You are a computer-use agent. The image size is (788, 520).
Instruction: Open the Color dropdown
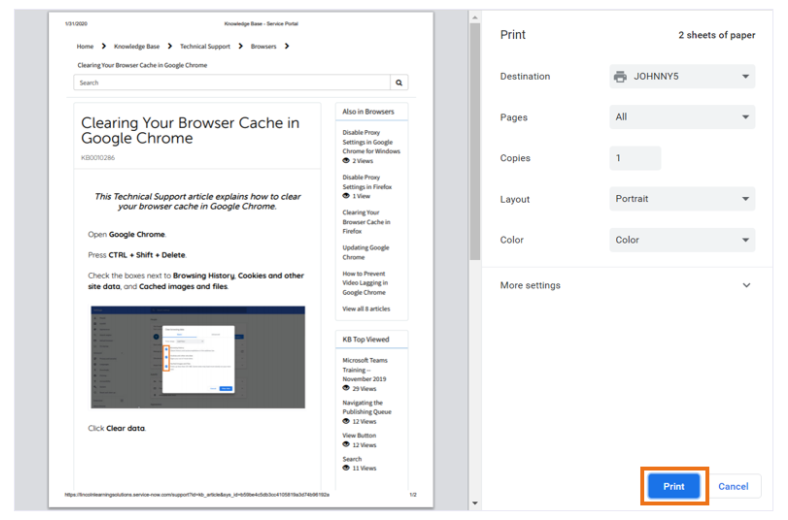682,240
